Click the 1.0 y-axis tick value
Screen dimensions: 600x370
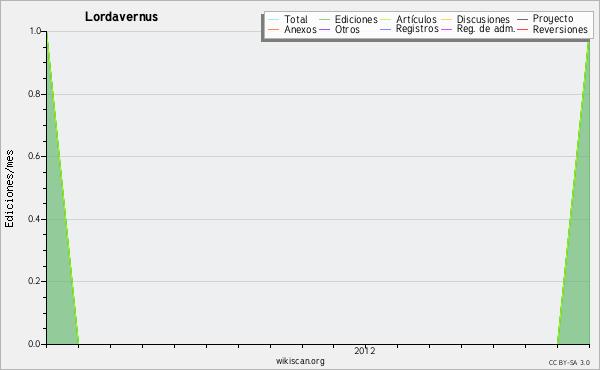point(35,31)
